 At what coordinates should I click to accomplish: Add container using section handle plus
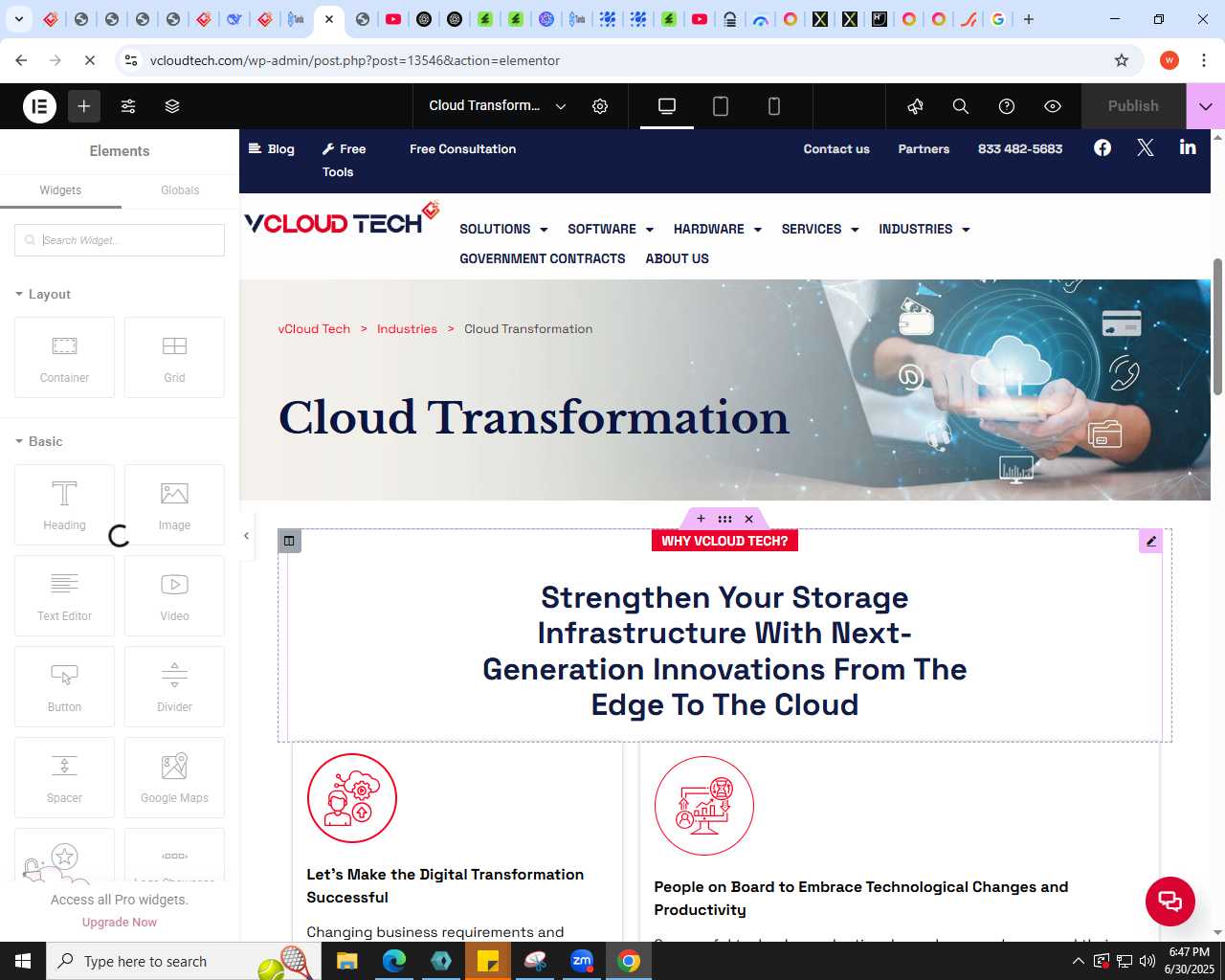pyautogui.click(x=701, y=519)
